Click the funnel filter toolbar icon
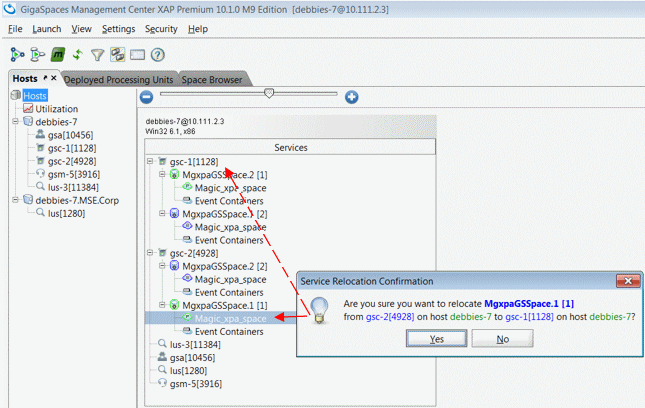645x408 pixels. (97, 55)
